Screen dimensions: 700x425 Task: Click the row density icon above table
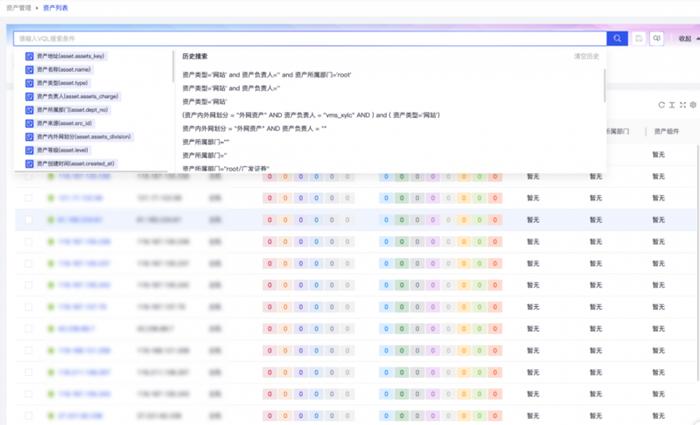pyautogui.click(x=672, y=104)
